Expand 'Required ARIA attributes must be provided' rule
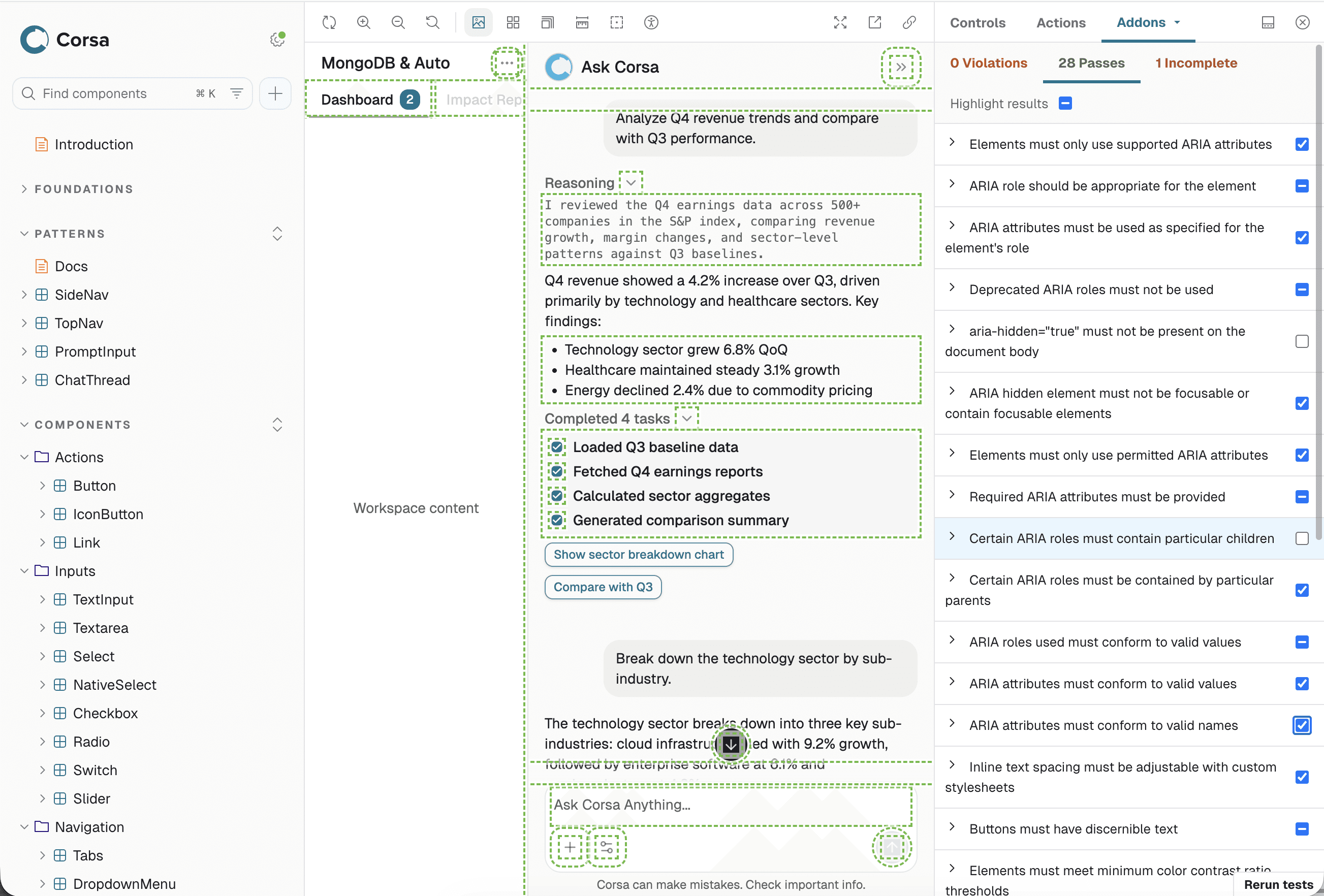The height and width of the screenshot is (896, 1324). pyautogui.click(x=952, y=494)
